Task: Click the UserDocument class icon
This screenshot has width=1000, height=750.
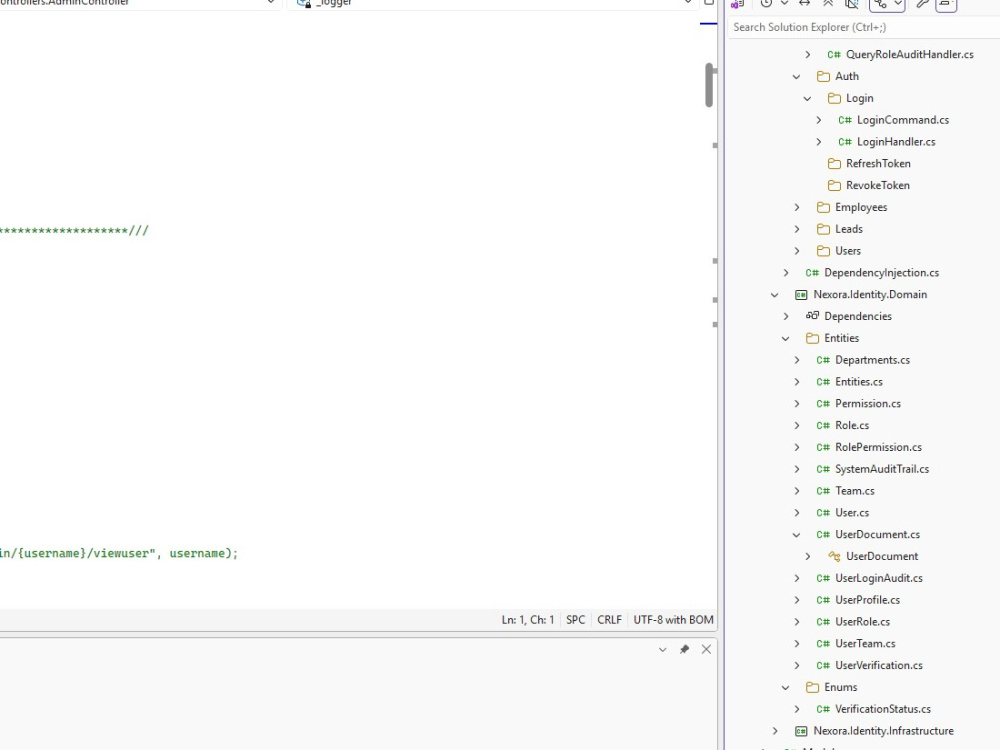Action: click(834, 556)
